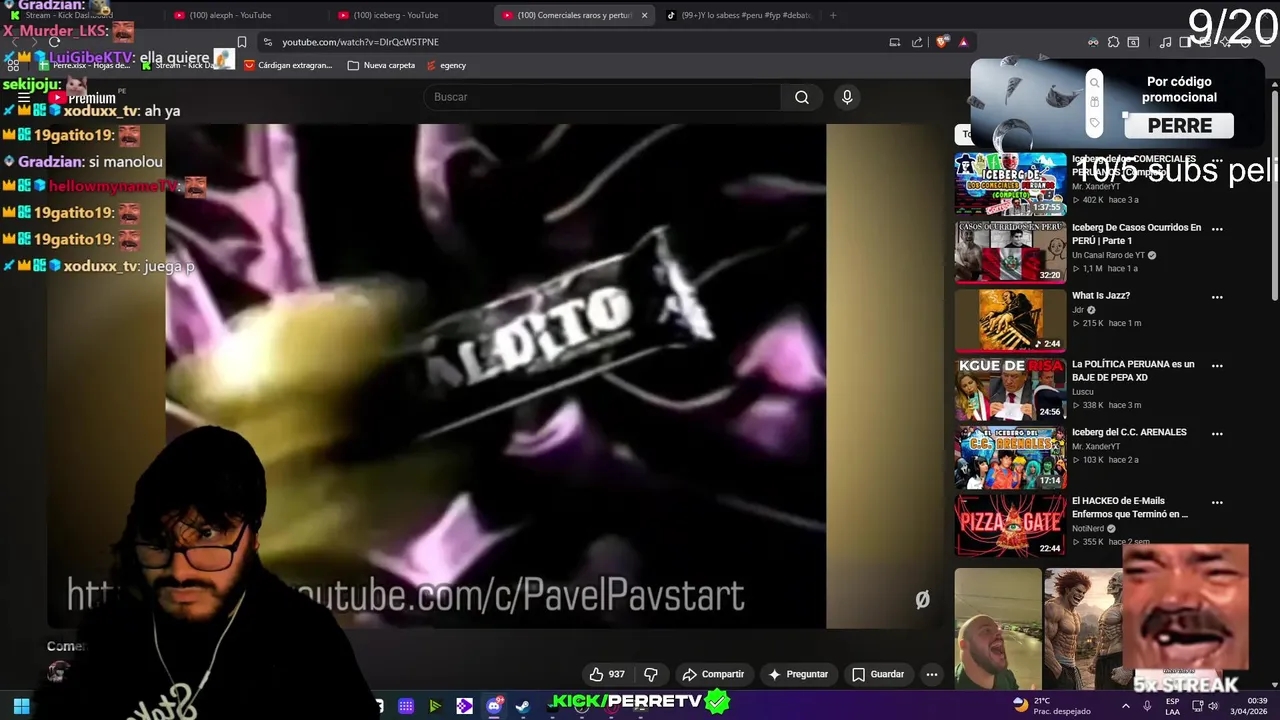Show hidden system tray icons chevron
1280x720 pixels.
(1126, 705)
